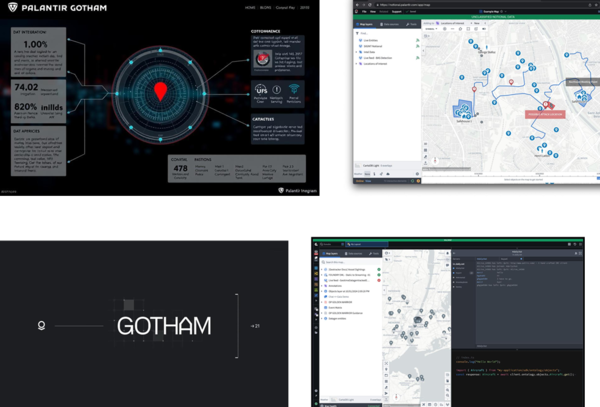This screenshot has width=600, height=407.
Task: Select the Event Matrix layer row
Action: point(351,308)
